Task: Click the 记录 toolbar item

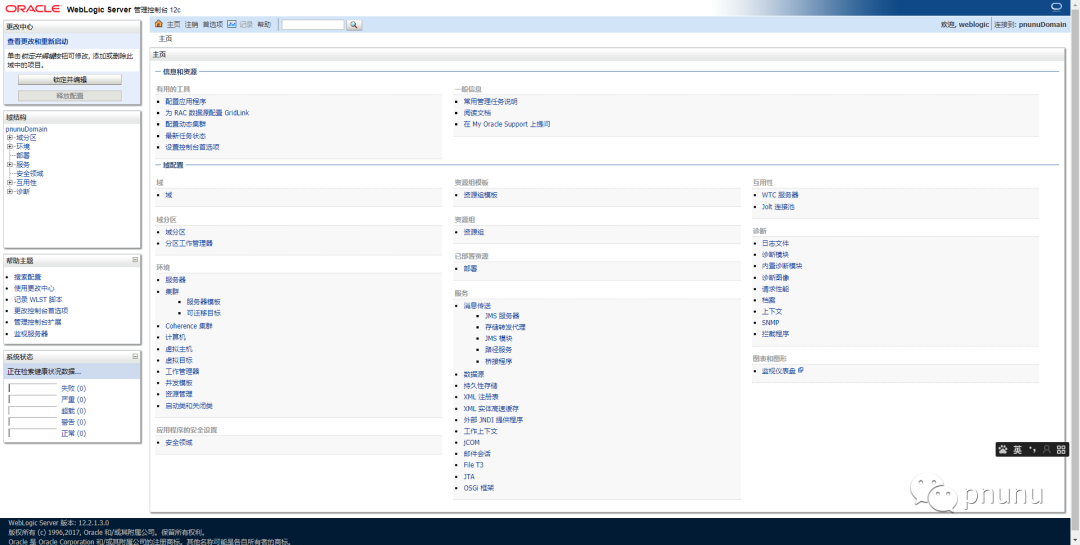Action: coord(246,24)
